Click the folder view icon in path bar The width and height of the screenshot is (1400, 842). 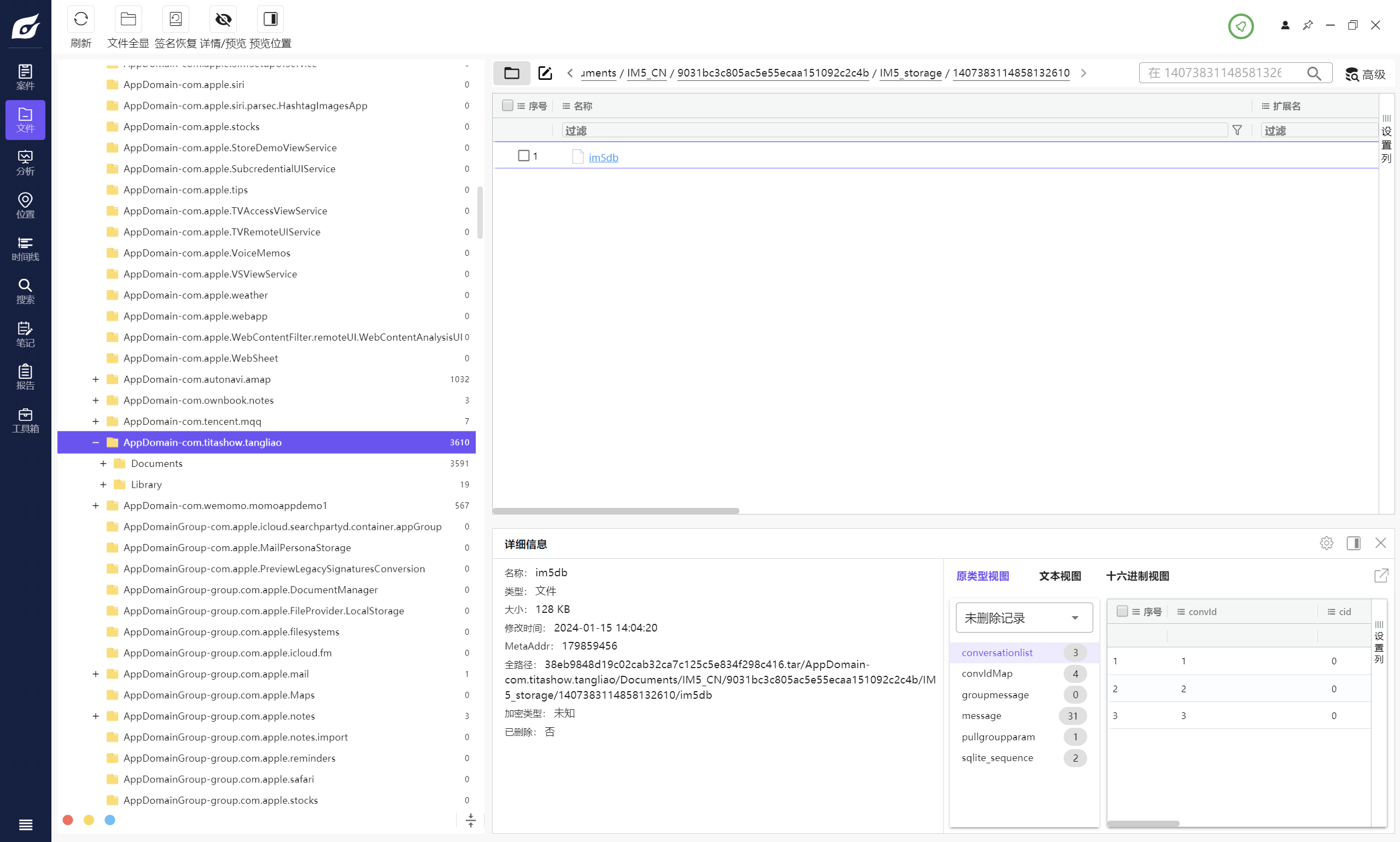click(x=511, y=73)
